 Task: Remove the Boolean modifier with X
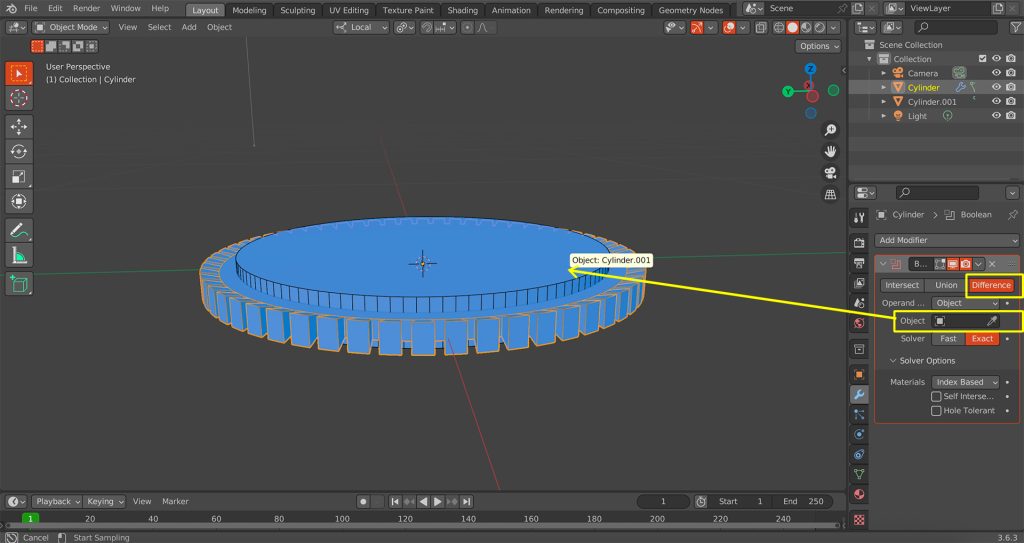coord(992,264)
